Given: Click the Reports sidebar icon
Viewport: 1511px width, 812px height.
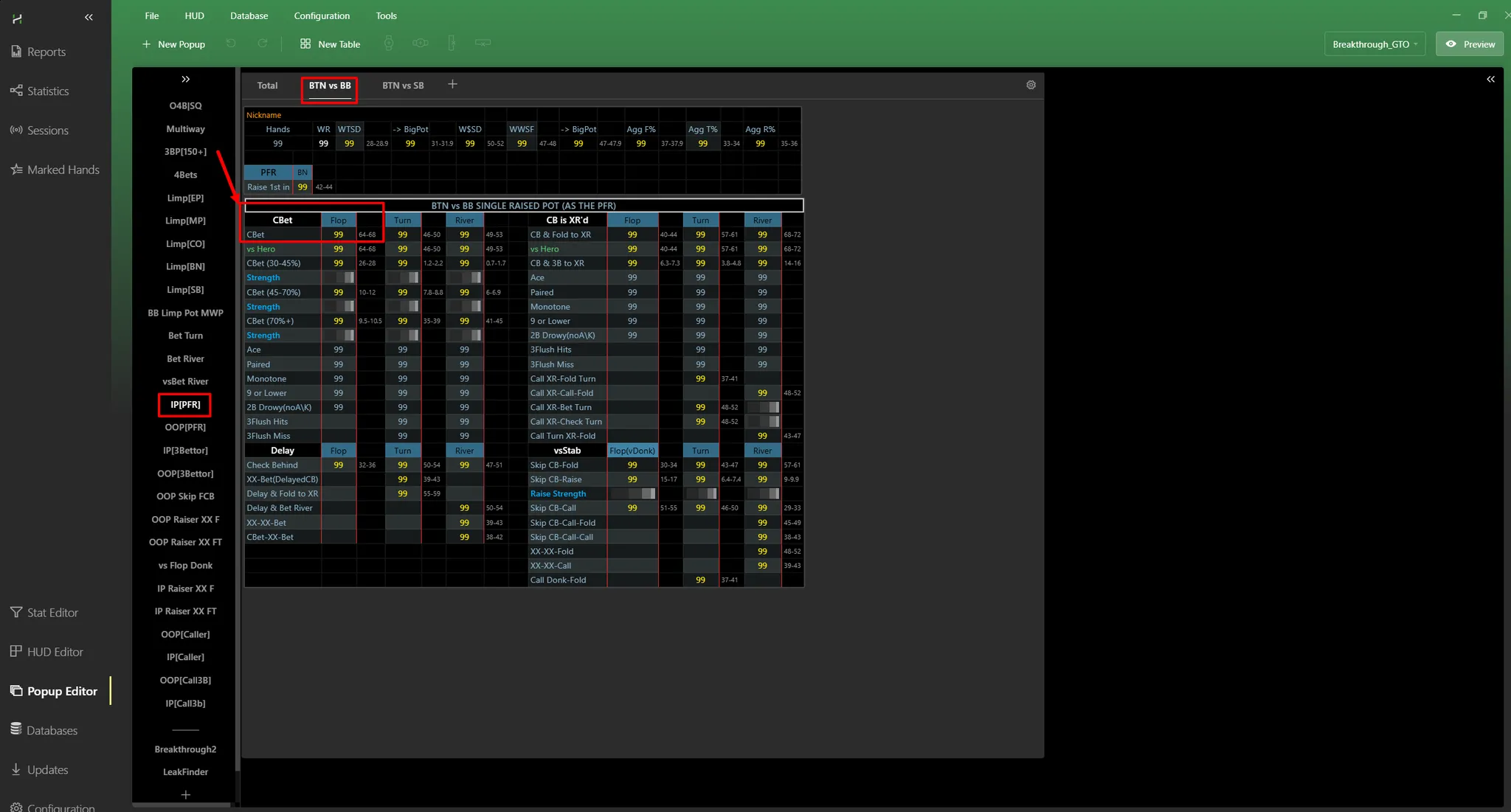Looking at the screenshot, I should pos(16,52).
